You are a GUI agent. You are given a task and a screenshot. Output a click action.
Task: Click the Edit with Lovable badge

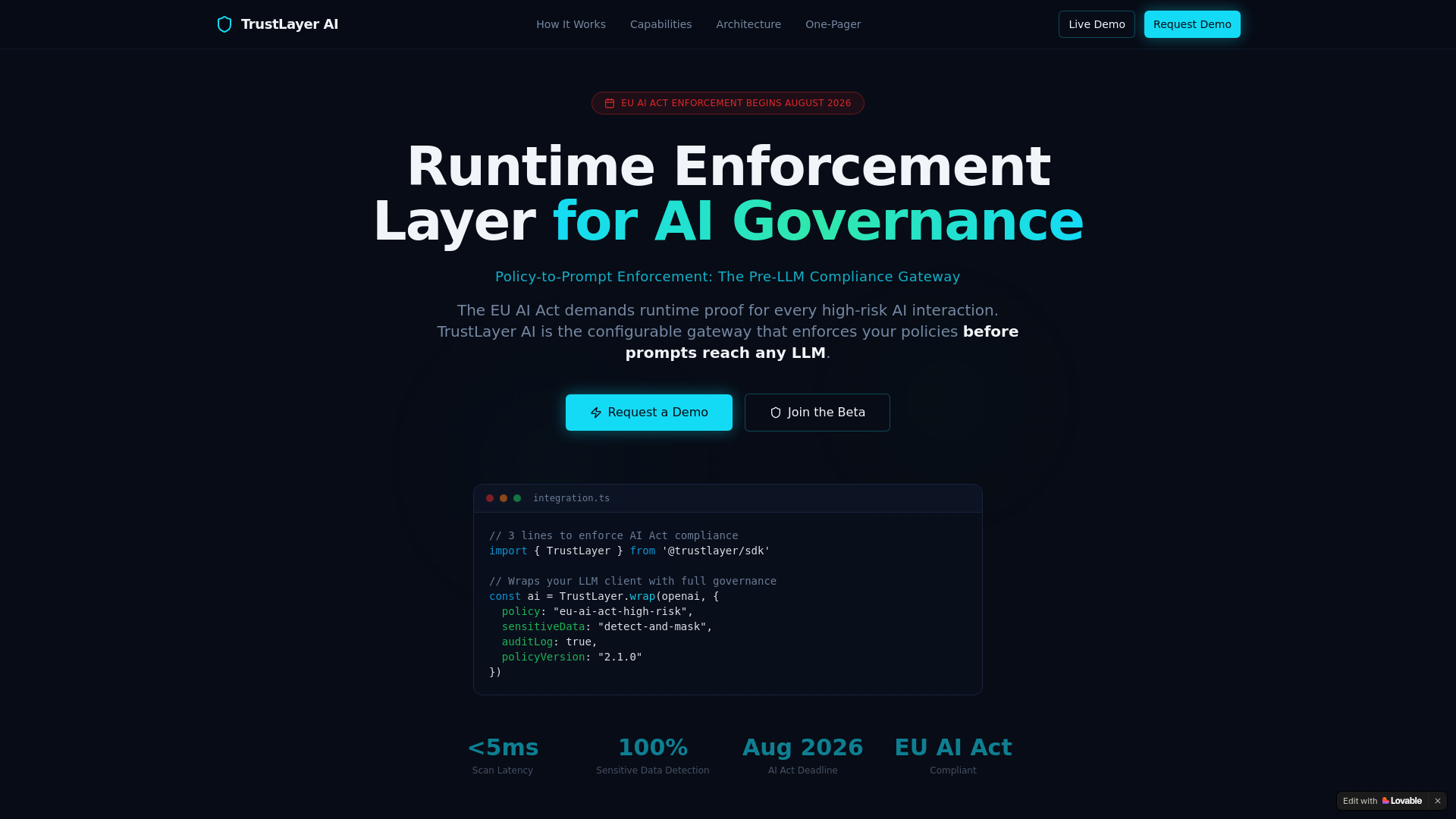(x=1382, y=801)
